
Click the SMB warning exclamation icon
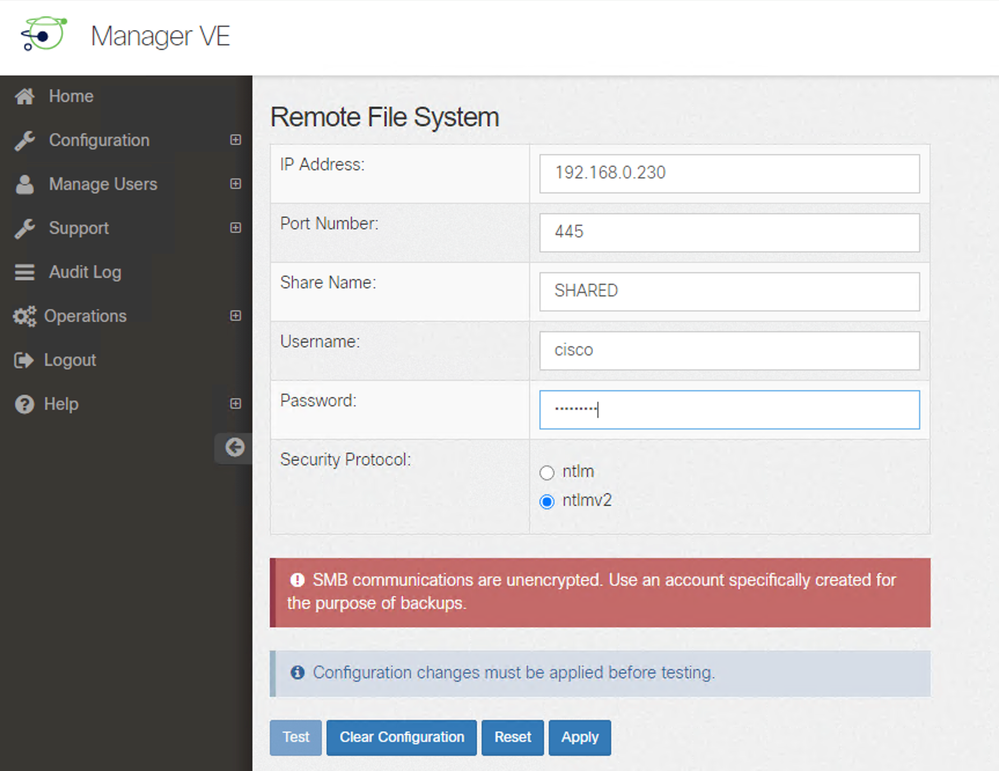click(x=297, y=580)
